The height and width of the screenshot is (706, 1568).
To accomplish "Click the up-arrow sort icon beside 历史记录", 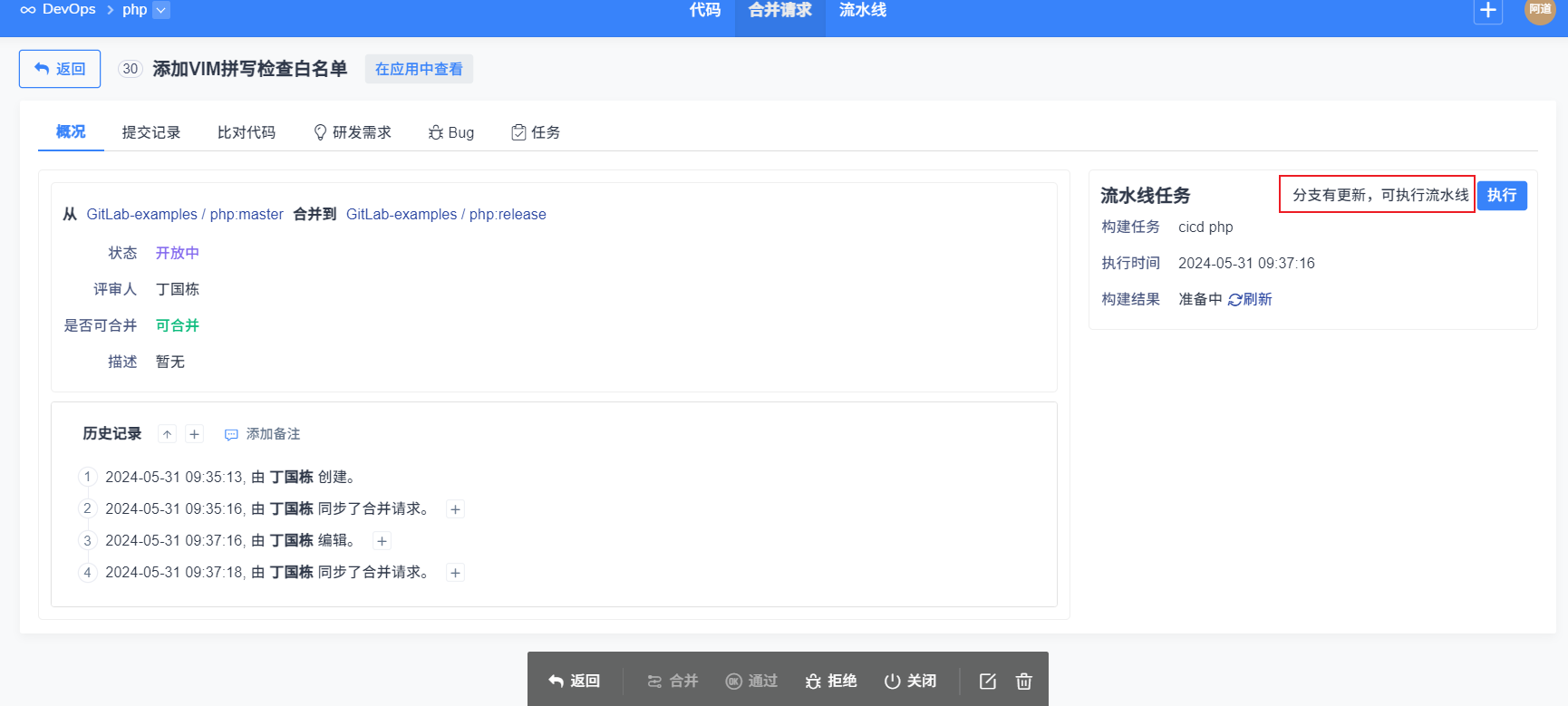I will [x=167, y=434].
